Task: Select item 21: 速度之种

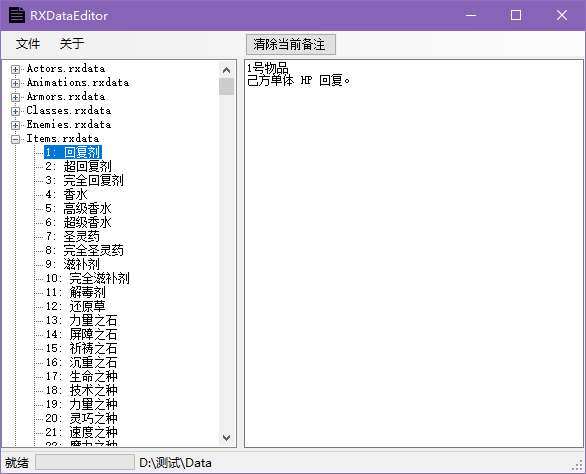Action: pos(81,433)
